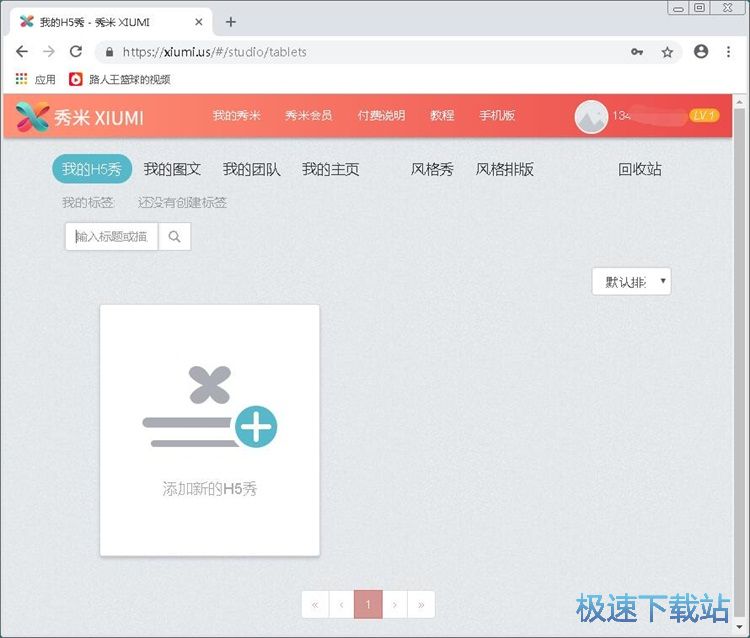Screen dimensions: 750x638
Task: Open 我的团队 tab
Action: [251, 169]
